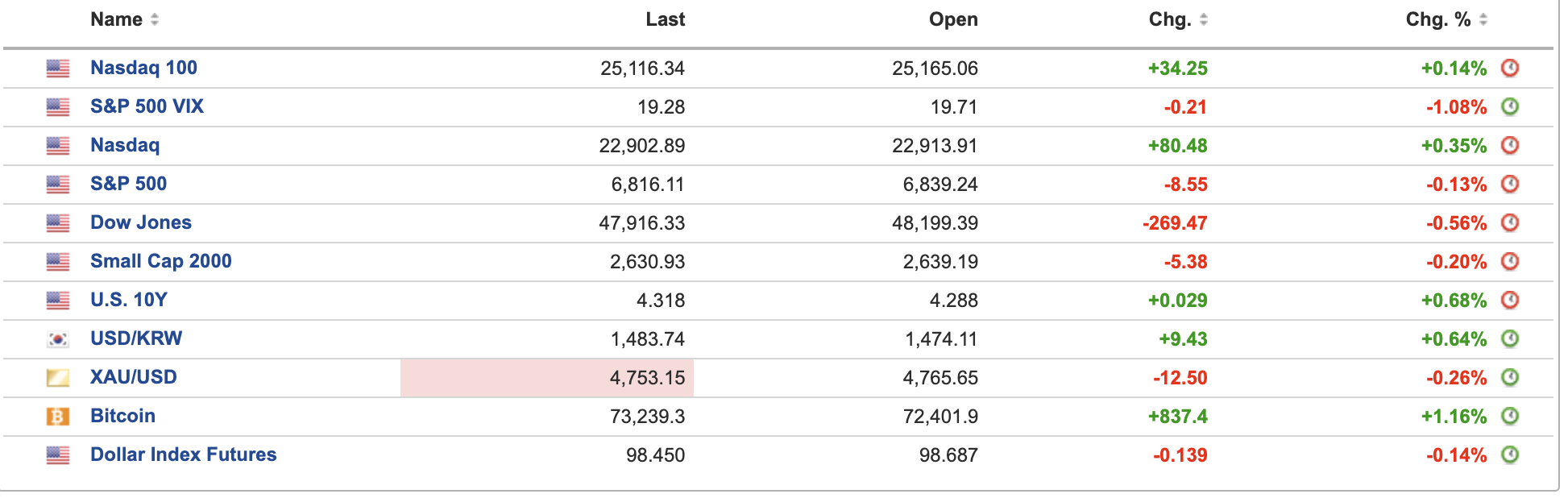
Task: Open the Nasdaq 100 index link
Action: [x=143, y=68]
